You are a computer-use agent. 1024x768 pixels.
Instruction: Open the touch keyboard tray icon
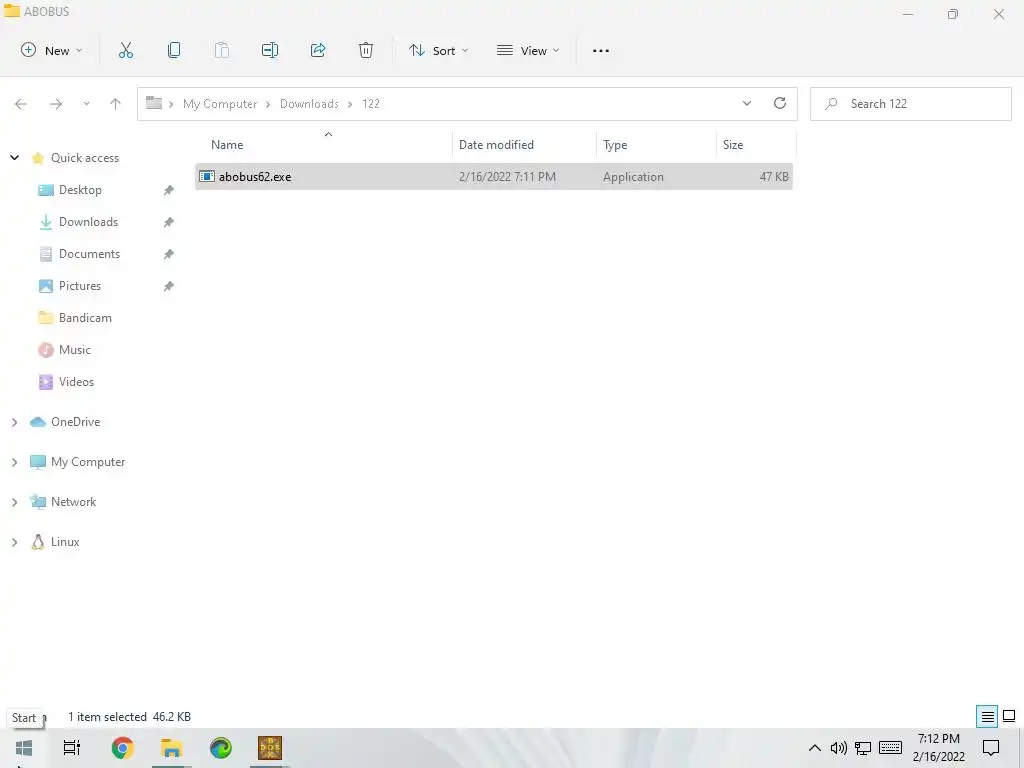890,748
